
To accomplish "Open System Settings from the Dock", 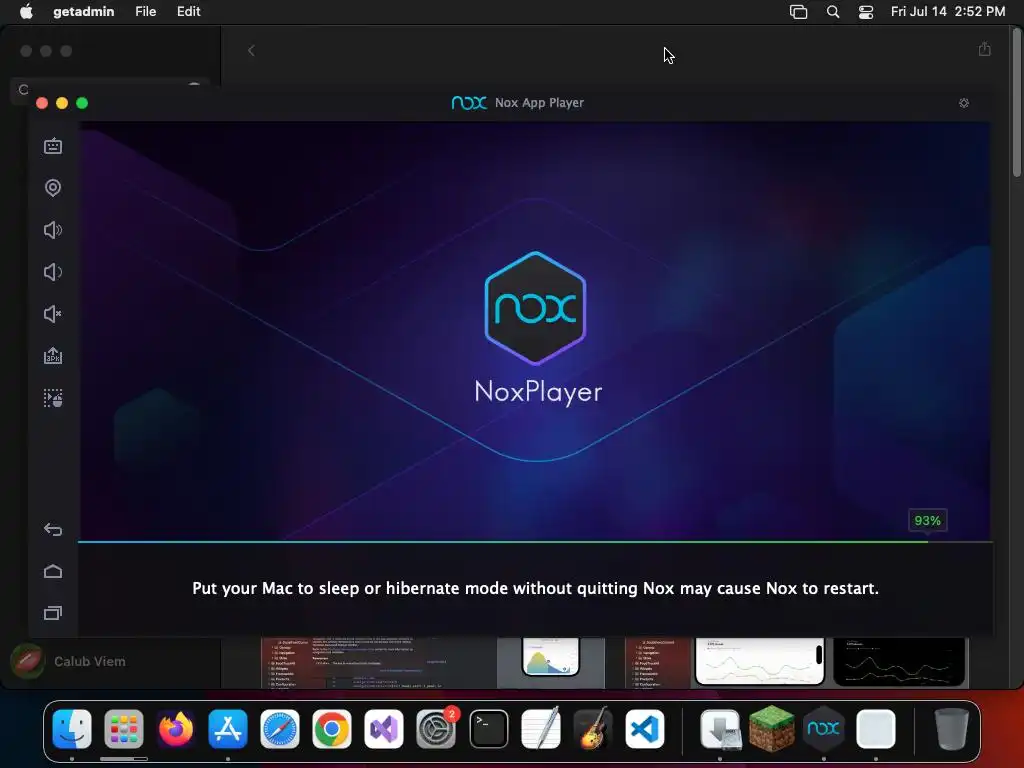I will tap(436, 728).
